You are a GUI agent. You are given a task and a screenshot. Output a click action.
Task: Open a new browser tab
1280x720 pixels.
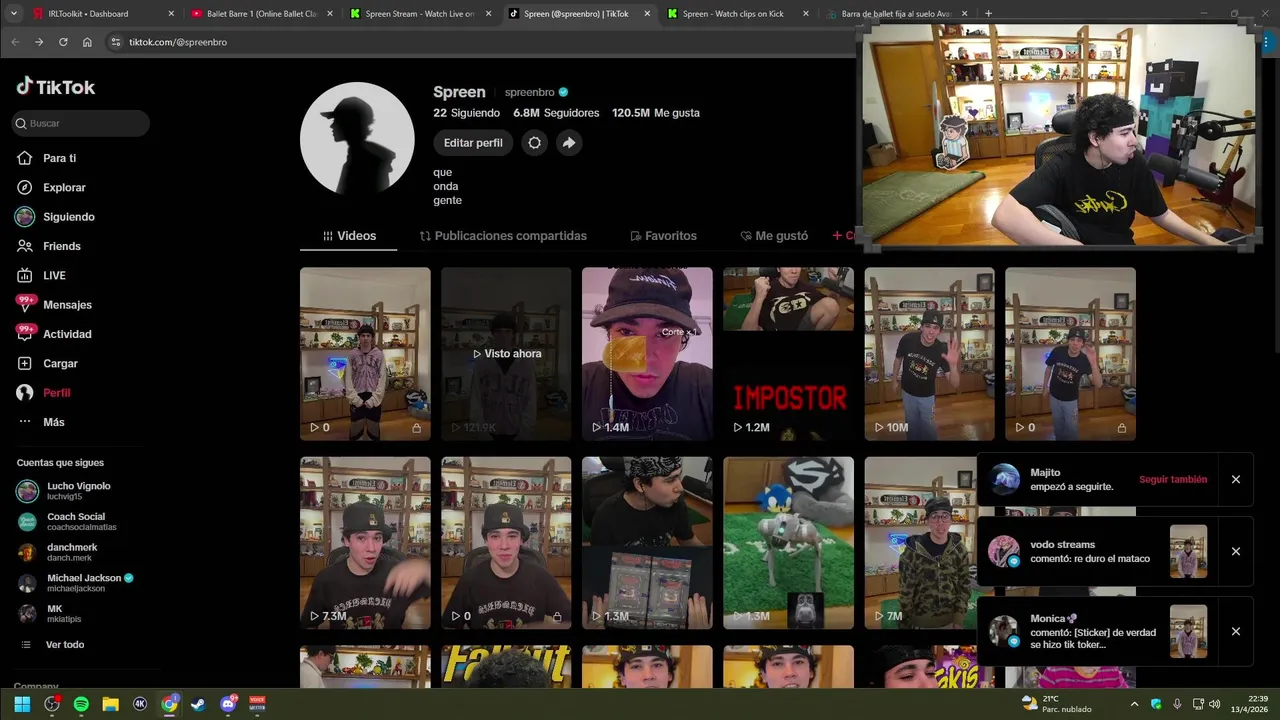pos(988,14)
